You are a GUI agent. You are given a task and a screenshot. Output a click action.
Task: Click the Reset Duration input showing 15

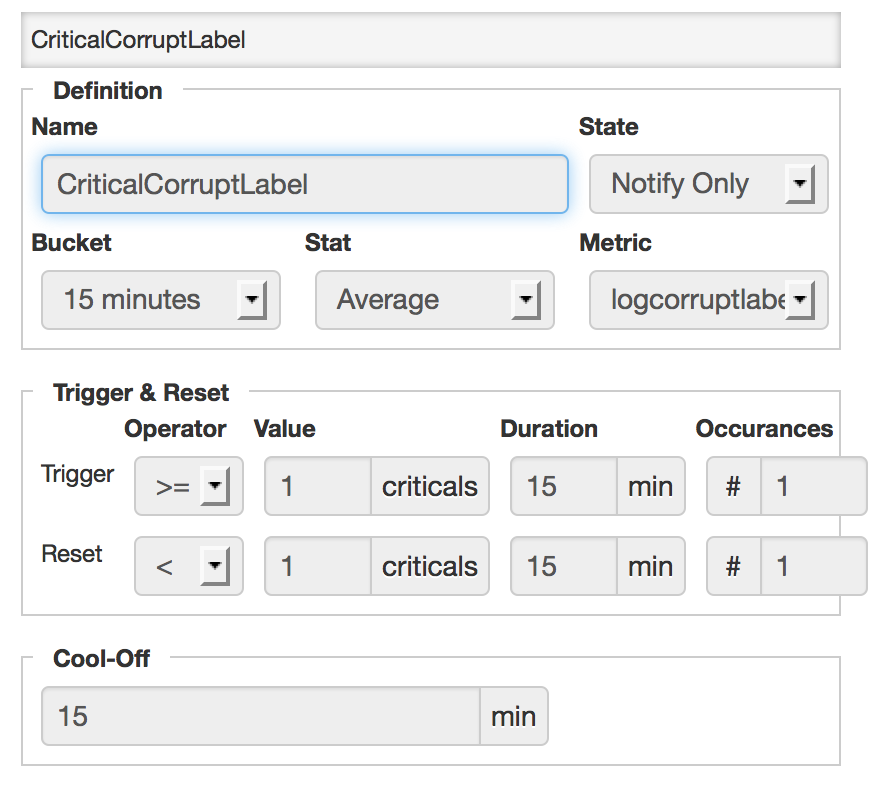click(x=560, y=566)
